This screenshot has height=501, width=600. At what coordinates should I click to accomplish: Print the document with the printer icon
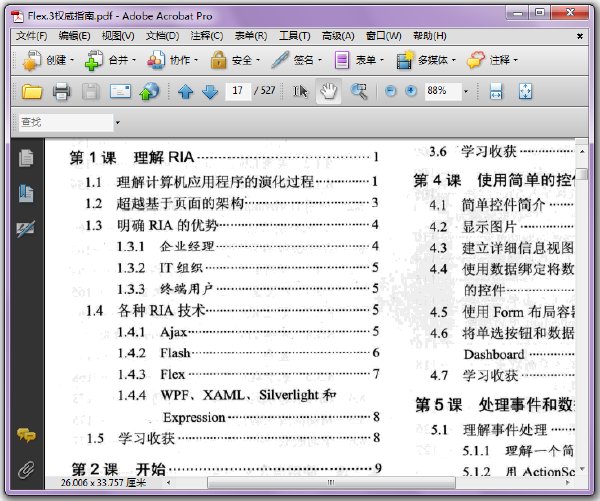pos(62,92)
